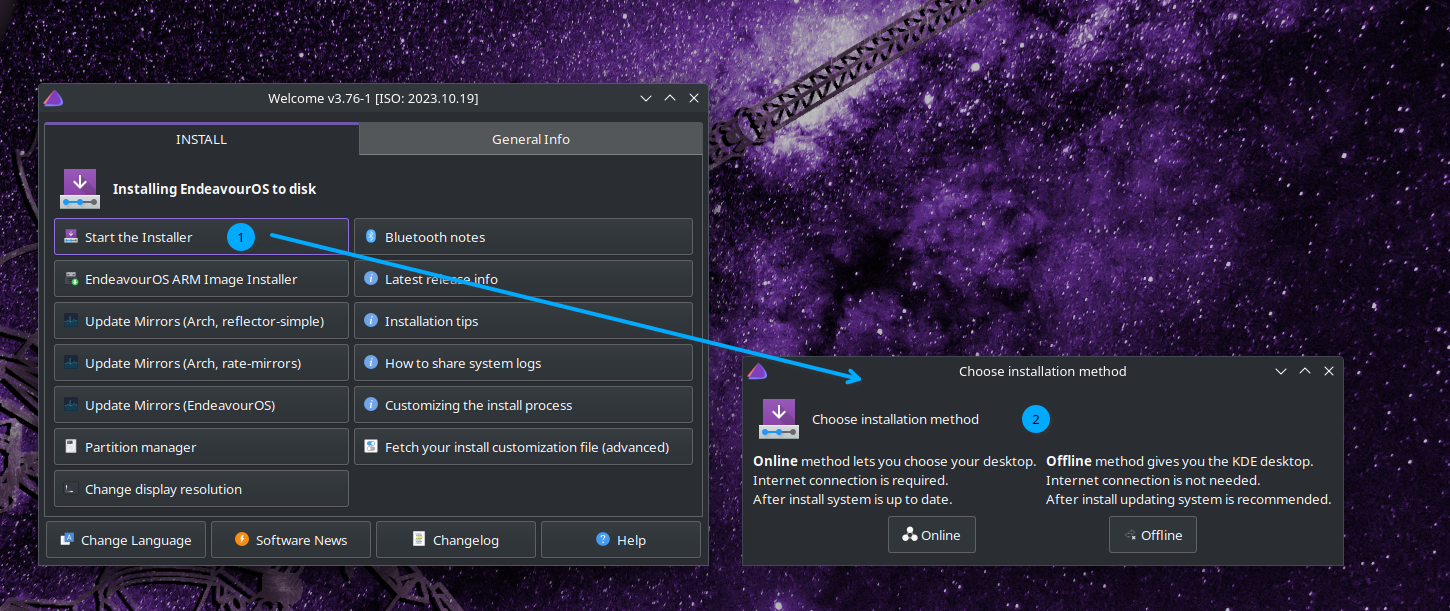Close the Choose installation method dialog
The height and width of the screenshot is (611, 1450).
pos(1329,371)
